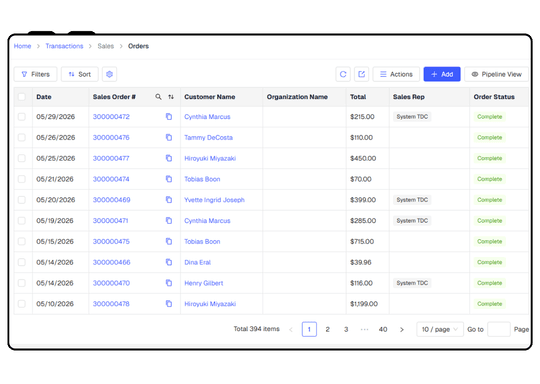Copy the order number 300000477

coord(169,158)
